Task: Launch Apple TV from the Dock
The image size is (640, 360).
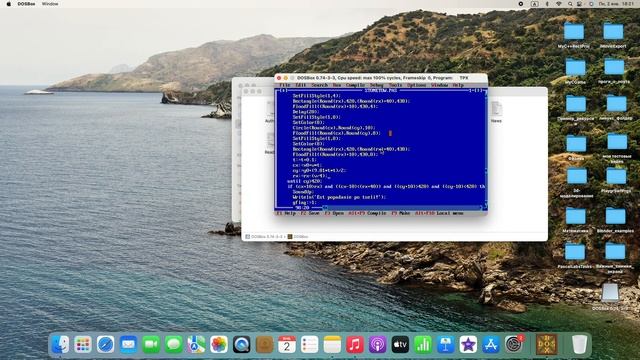Action: click(400, 345)
